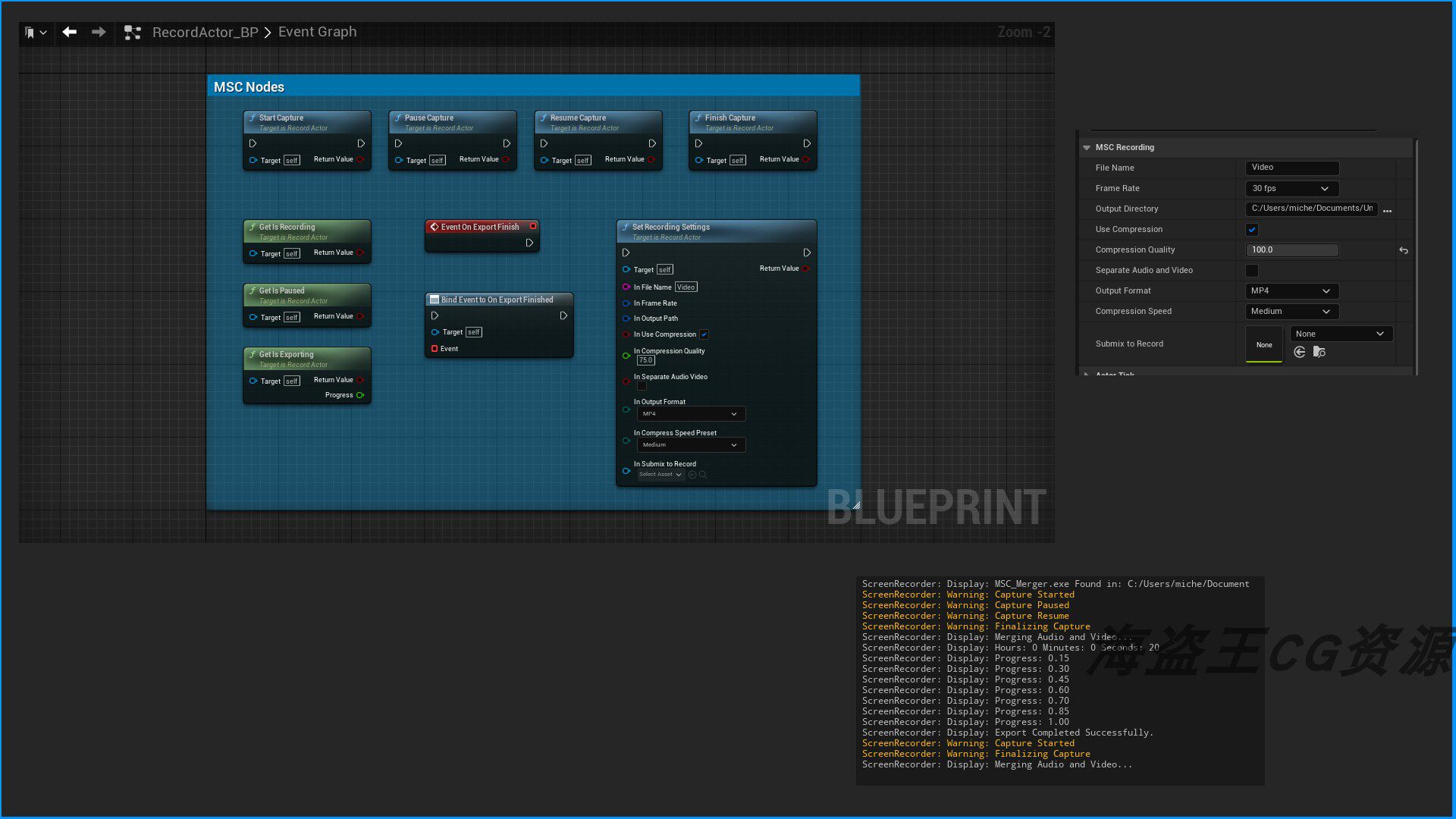This screenshot has width=1456, height=819.
Task: Use selected asset for Submix to Record
Action: pyautogui.click(x=1299, y=352)
